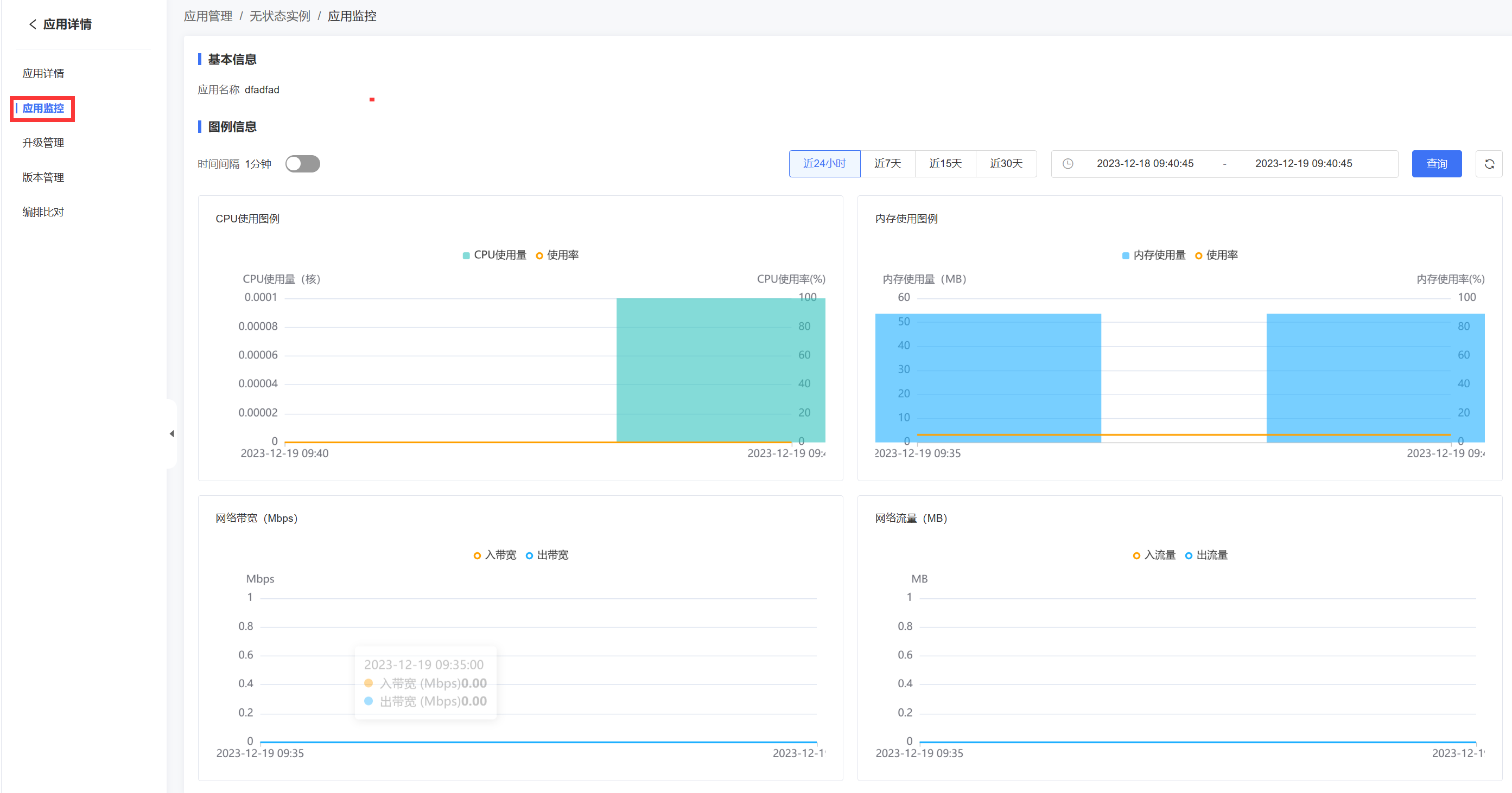Enable the 时间间隔 1分钟 switch
Viewport: 1512px width, 793px height.
[x=302, y=164]
